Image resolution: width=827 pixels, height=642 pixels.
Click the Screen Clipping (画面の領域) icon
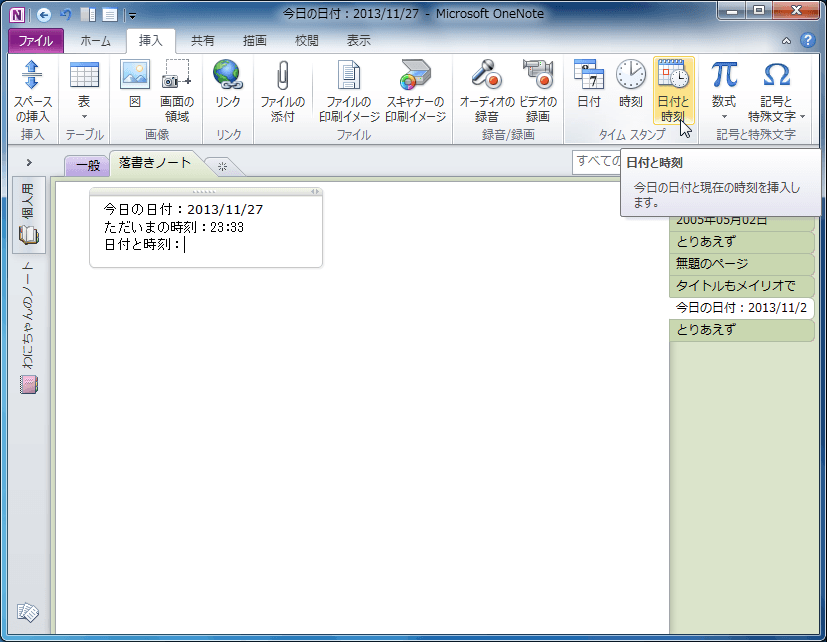click(x=177, y=91)
